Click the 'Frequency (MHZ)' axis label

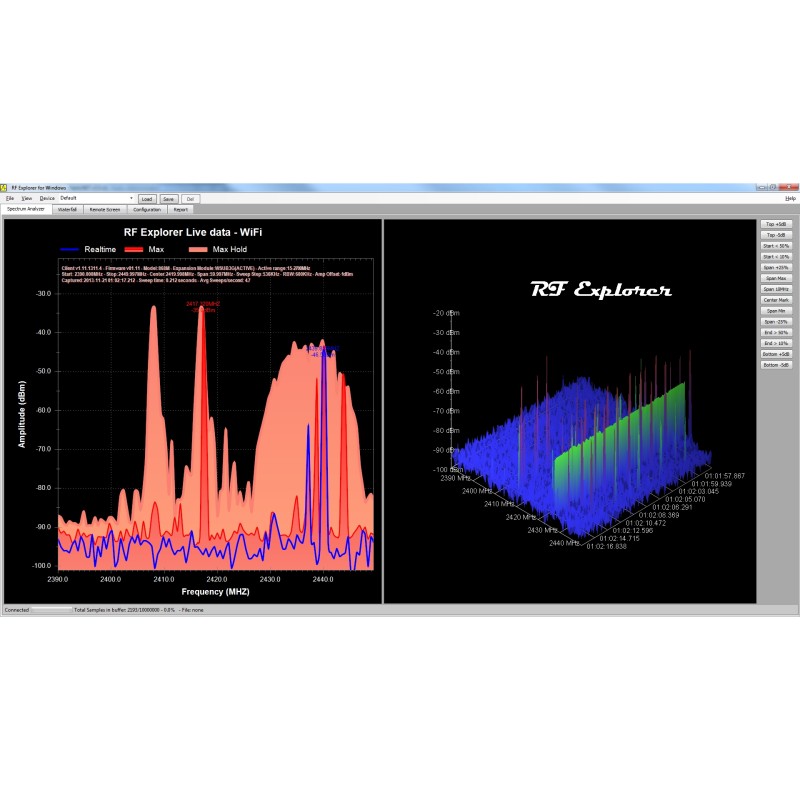click(x=215, y=592)
